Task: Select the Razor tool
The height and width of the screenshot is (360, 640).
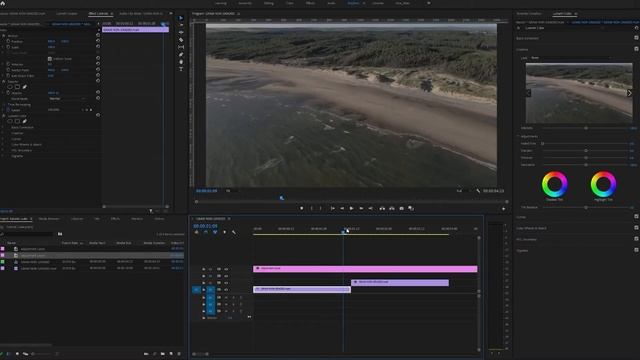Action: [181, 40]
